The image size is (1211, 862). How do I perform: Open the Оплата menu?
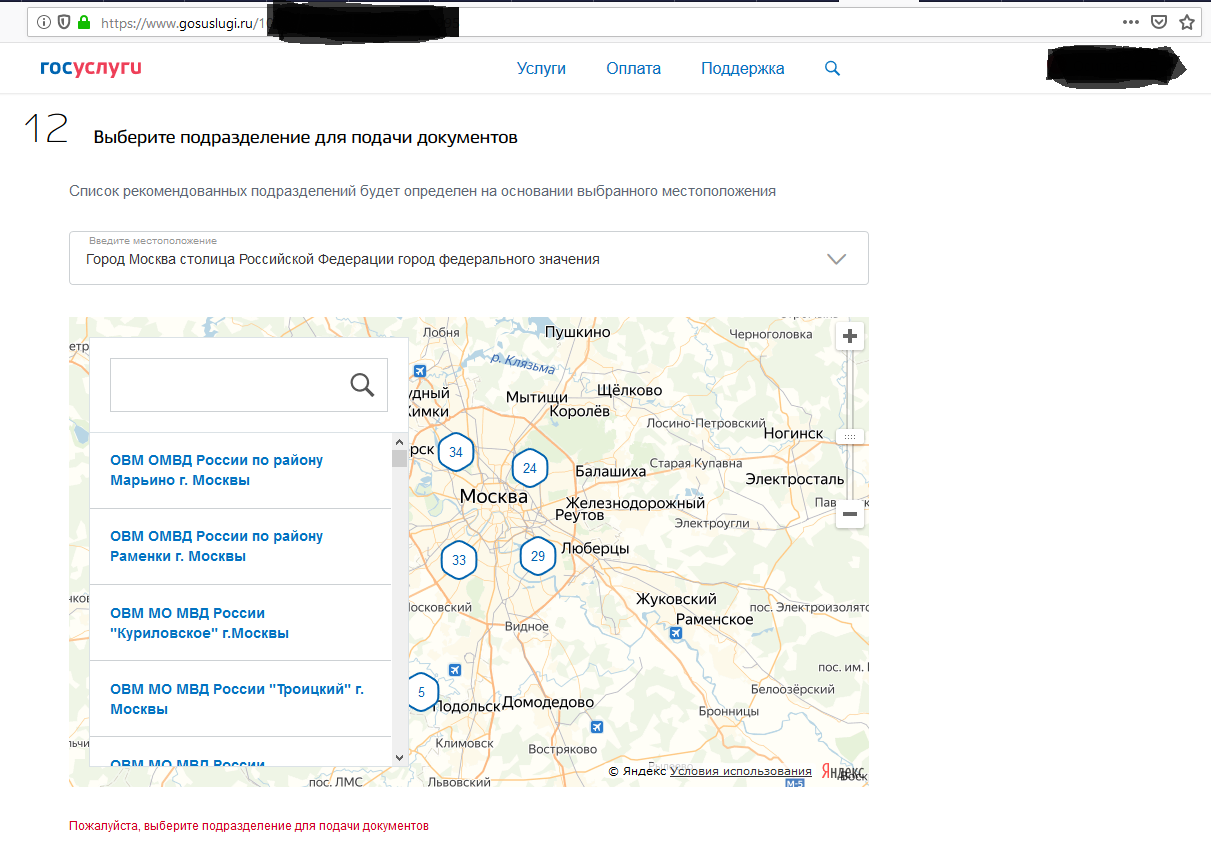(633, 68)
